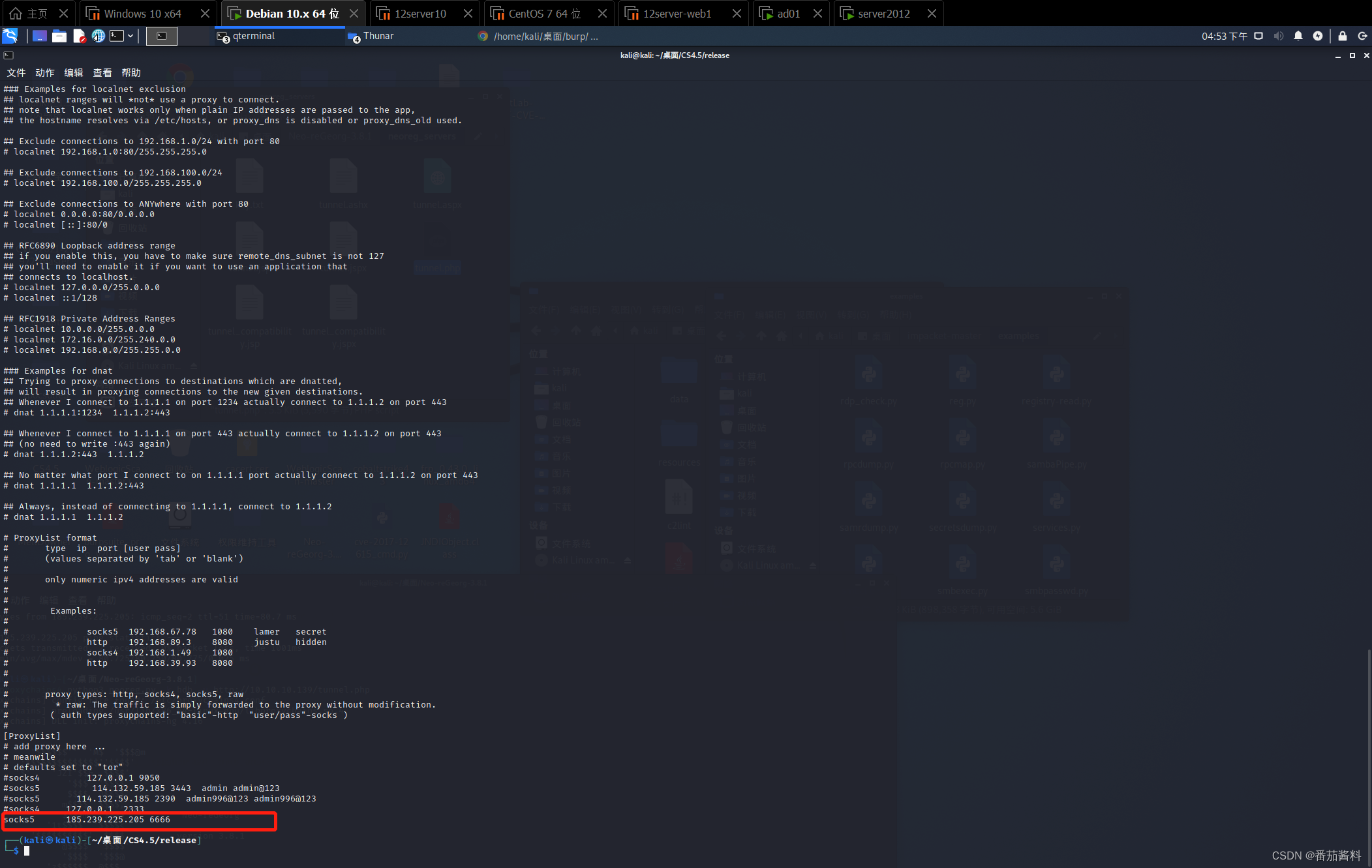Open the file manager launcher in panel

tap(59, 36)
